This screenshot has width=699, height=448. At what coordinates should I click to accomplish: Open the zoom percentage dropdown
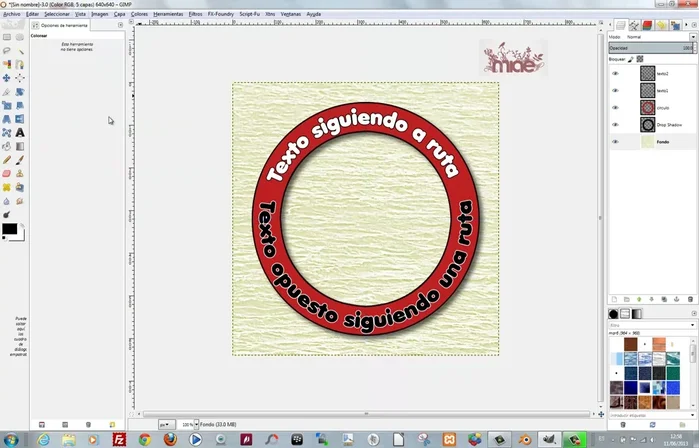[196, 424]
